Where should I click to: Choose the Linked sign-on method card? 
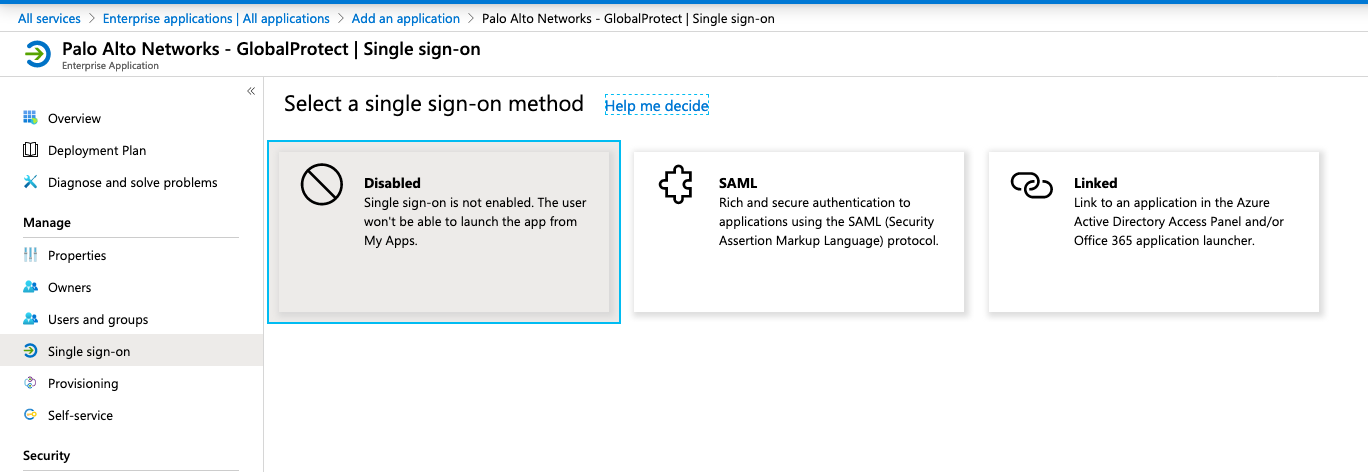(x=1153, y=232)
